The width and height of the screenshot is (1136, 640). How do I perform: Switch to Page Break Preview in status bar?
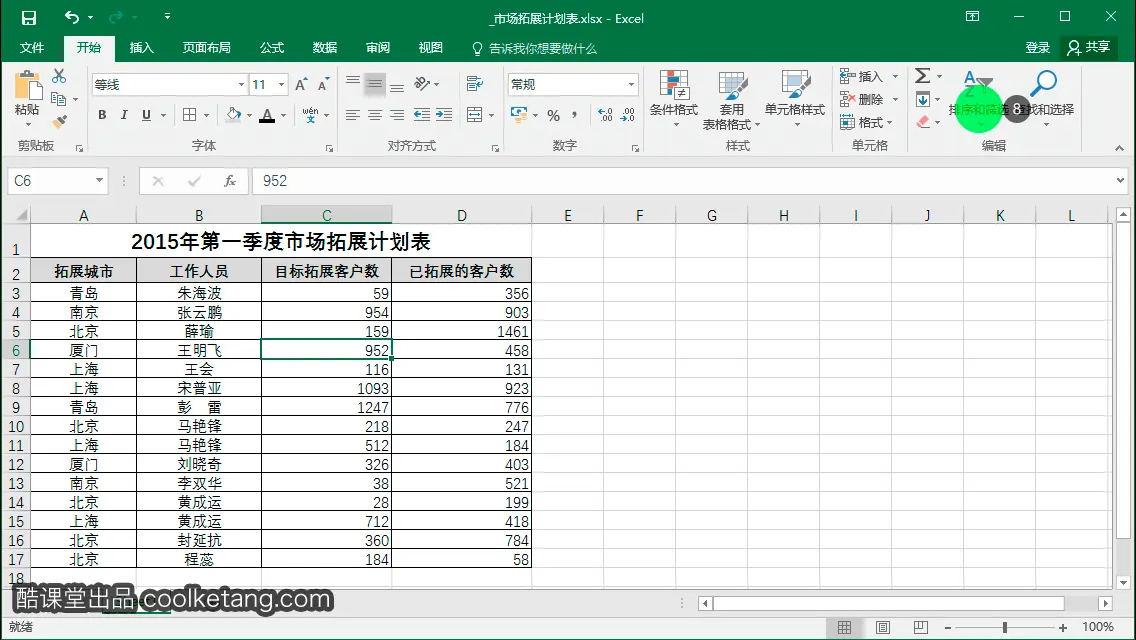pos(920,627)
